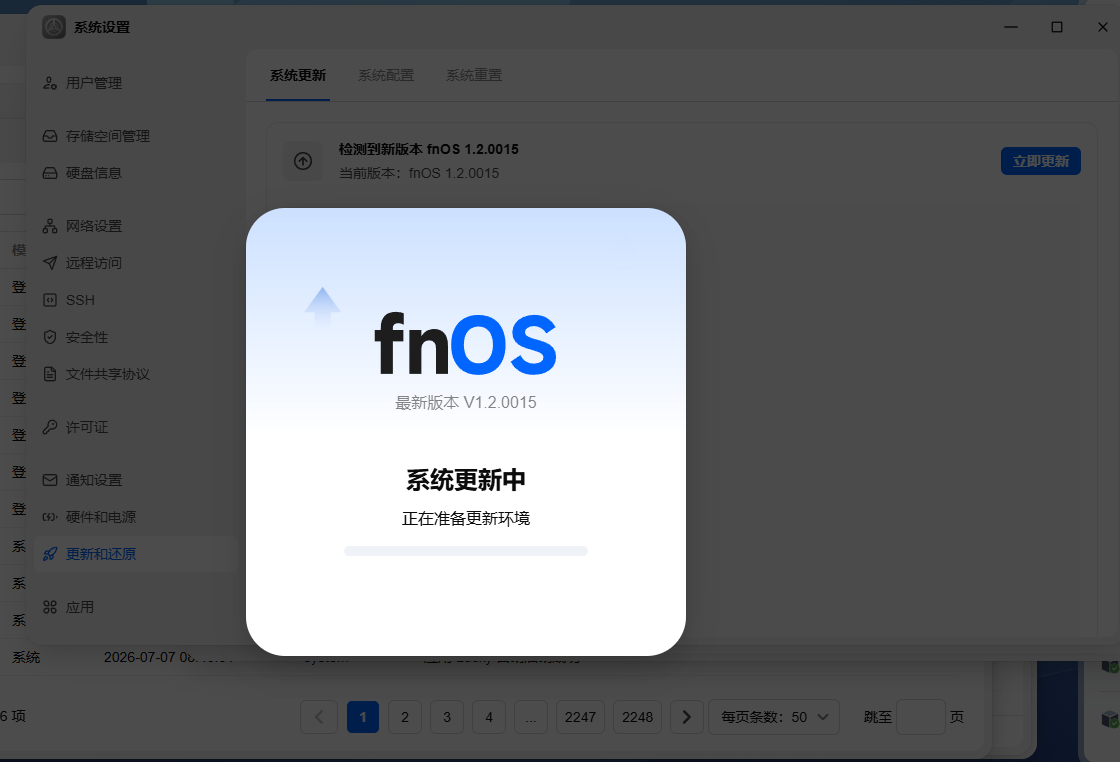
Task: Jump to page 2247 in pagination
Action: (580, 717)
